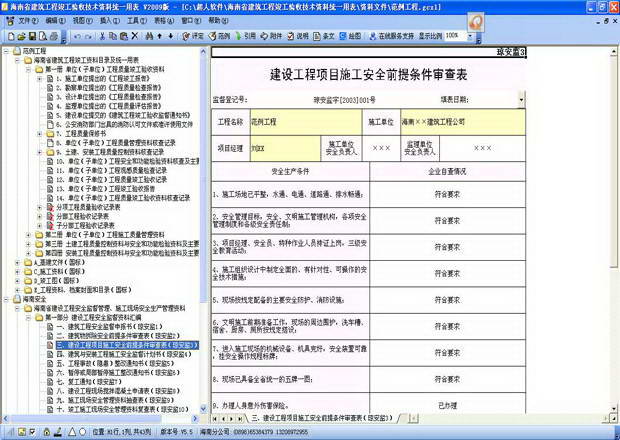
Task: Open the 编辑 menu
Action: (55, 21)
